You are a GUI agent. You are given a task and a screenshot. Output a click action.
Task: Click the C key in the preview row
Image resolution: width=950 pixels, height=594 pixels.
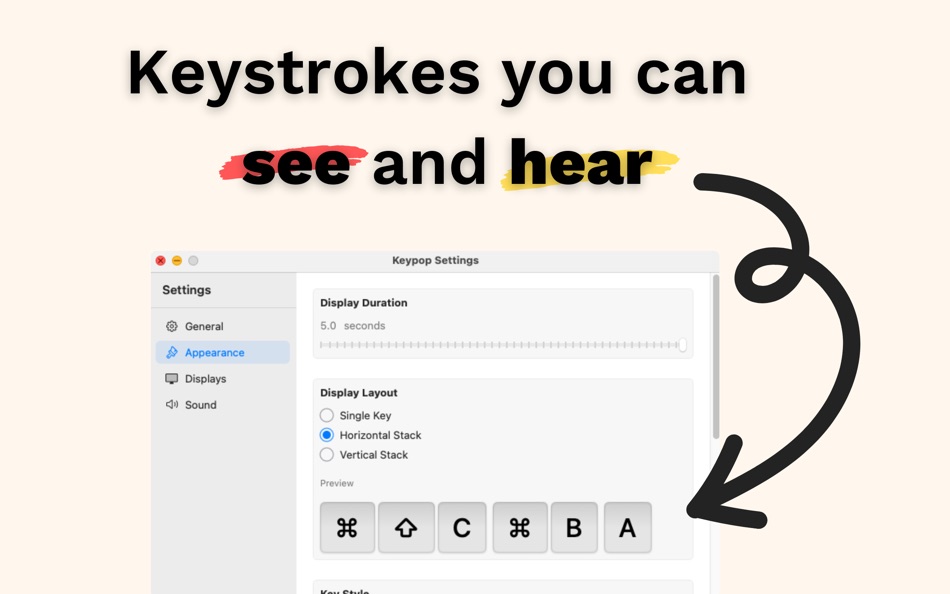(462, 527)
